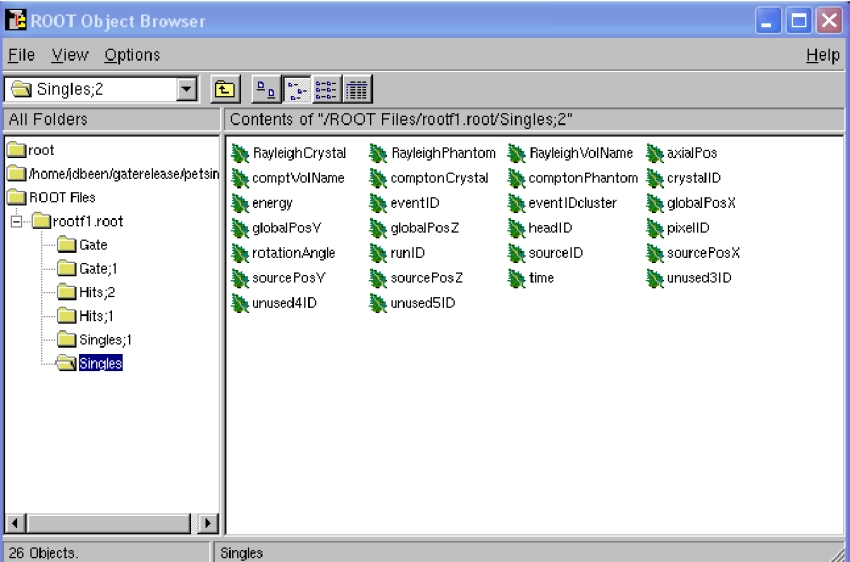The width and height of the screenshot is (850, 562).
Task: Collapse the rootf1.root tree node
Action: [x=17, y=221]
